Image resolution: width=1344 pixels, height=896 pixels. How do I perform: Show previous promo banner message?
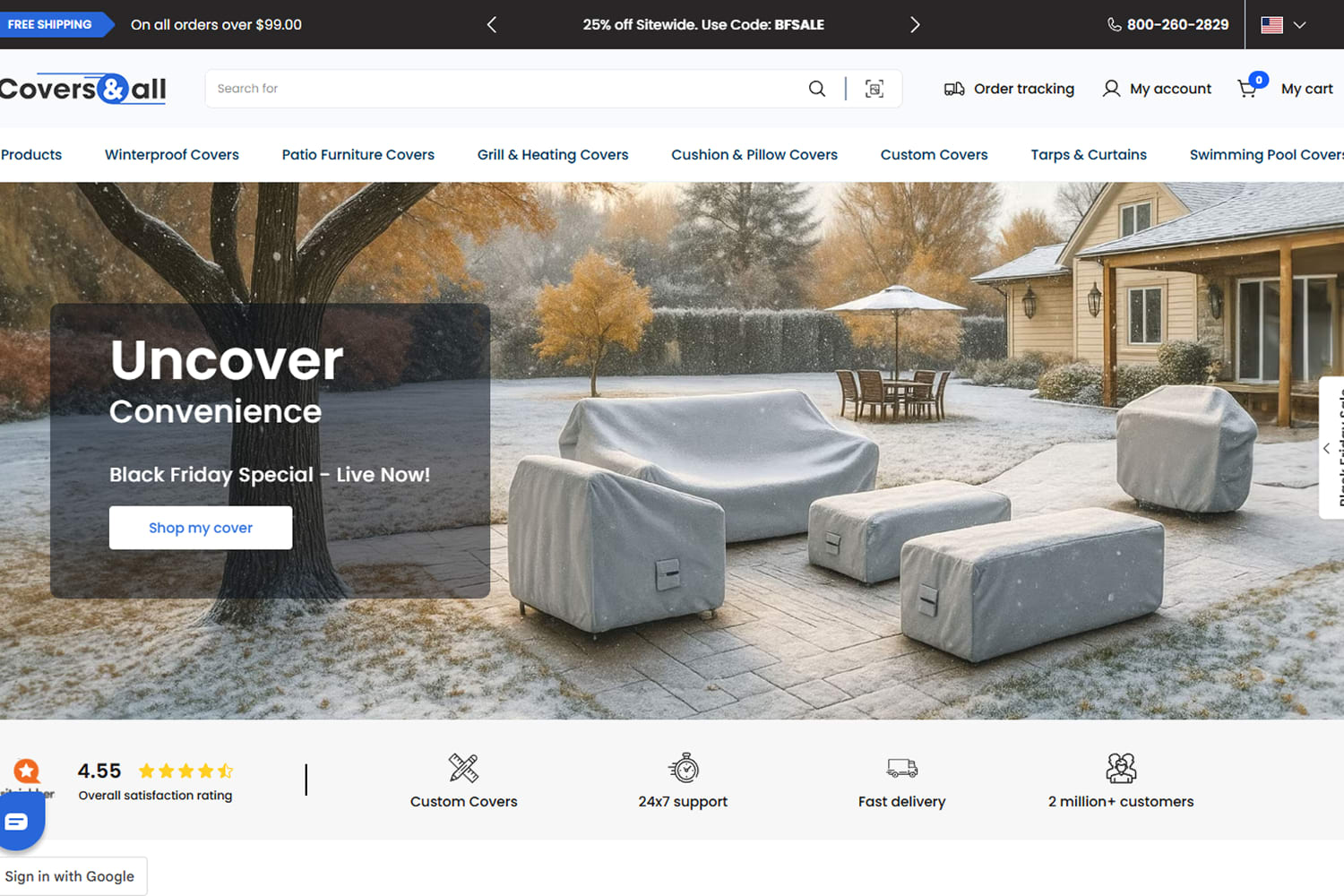pyautogui.click(x=491, y=25)
